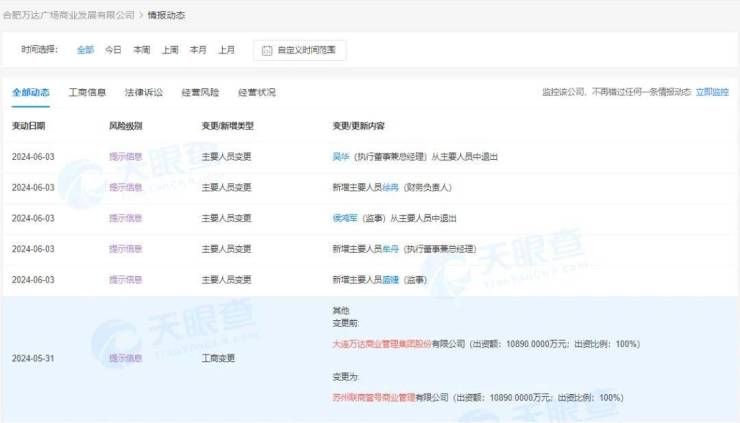
Task: Go to the 法律诉讼 tab
Action: coord(143,92)
